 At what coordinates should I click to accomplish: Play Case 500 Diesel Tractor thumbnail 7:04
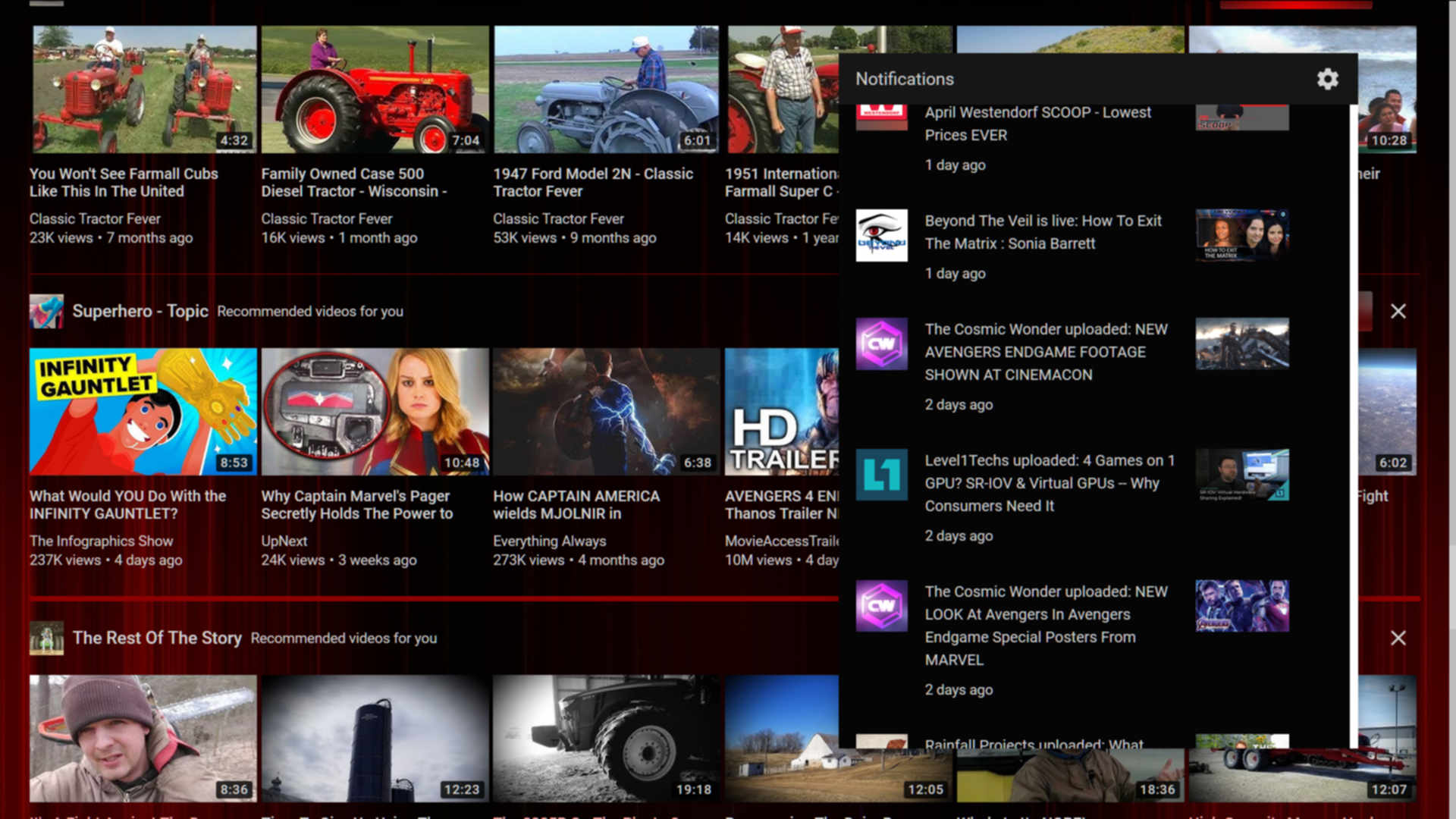pos(375,89)
